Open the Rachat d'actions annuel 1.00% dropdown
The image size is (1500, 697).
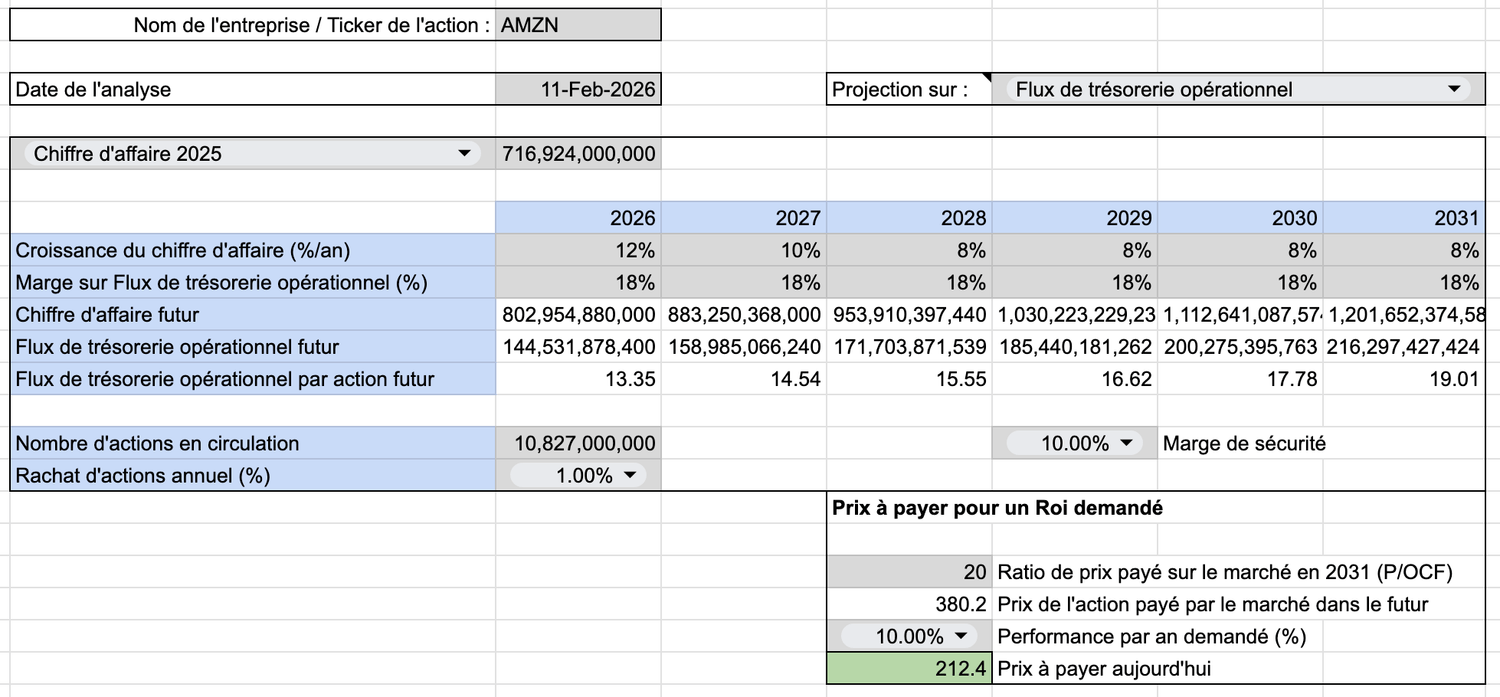(629, 476)
